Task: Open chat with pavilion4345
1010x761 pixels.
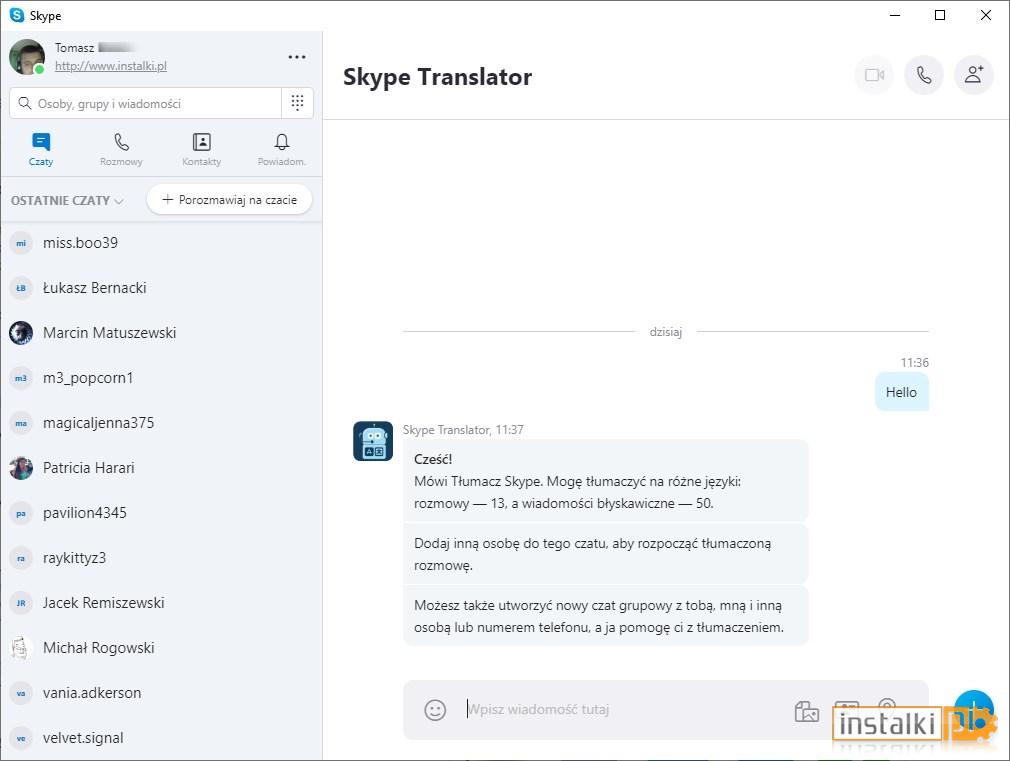Action: (161, 513)
